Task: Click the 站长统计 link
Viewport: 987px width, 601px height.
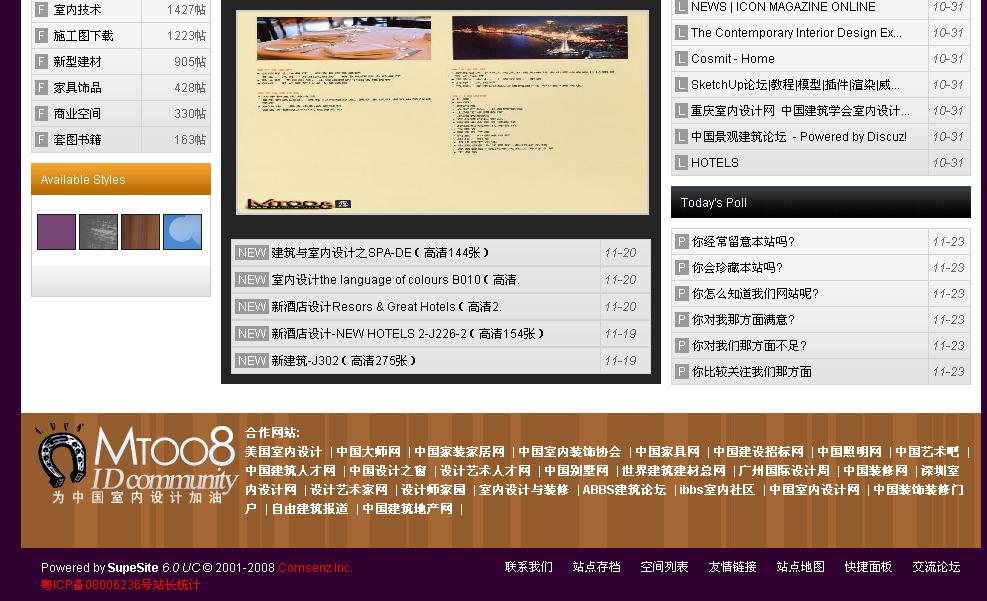Action: click(x=175, y=585)
